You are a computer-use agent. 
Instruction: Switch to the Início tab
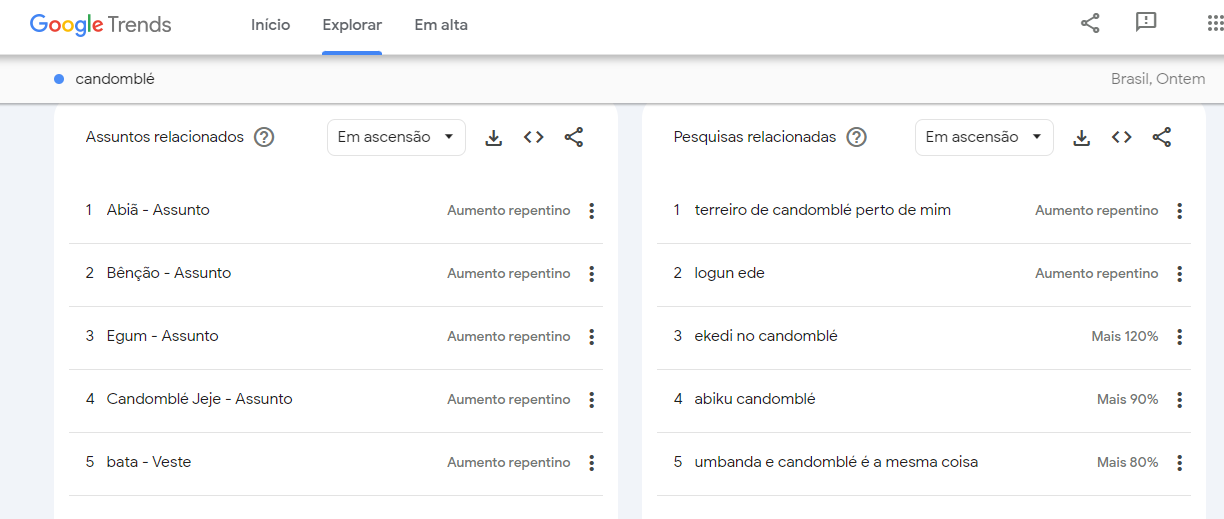(x=270, y=25)
